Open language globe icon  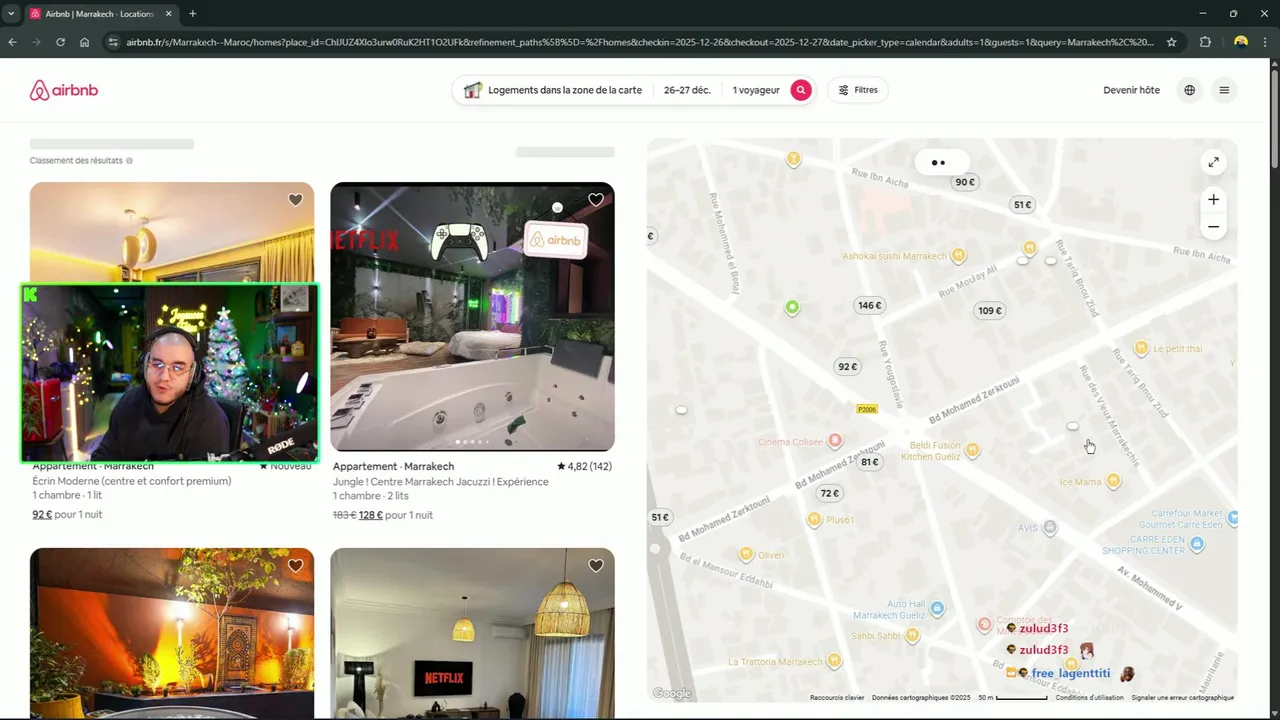point(1189,90)
